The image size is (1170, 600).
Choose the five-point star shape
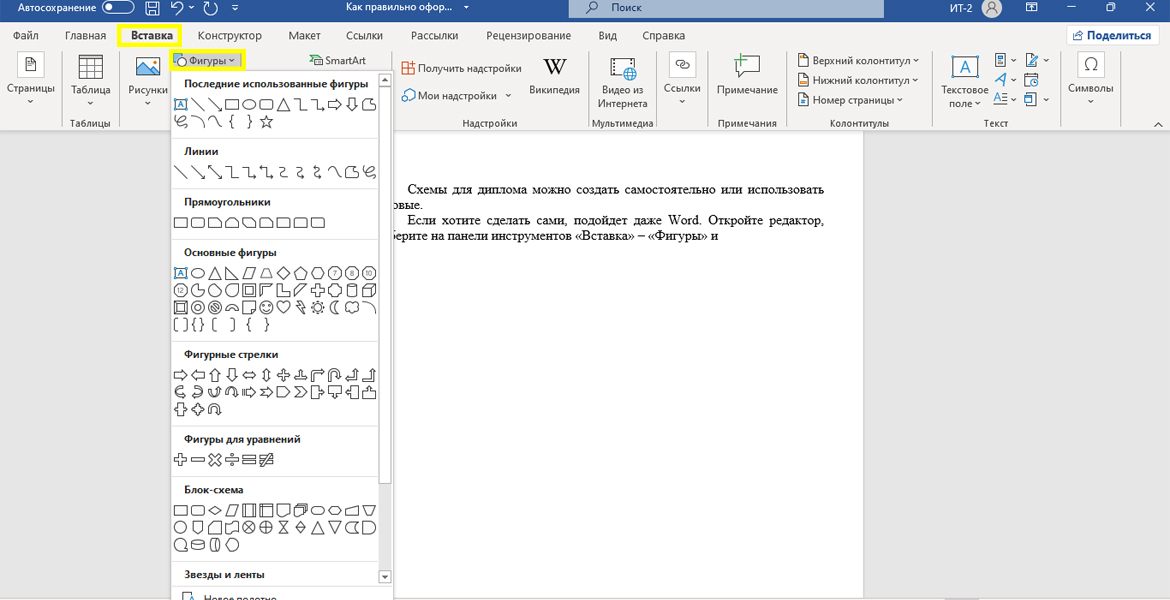point(266,122)
